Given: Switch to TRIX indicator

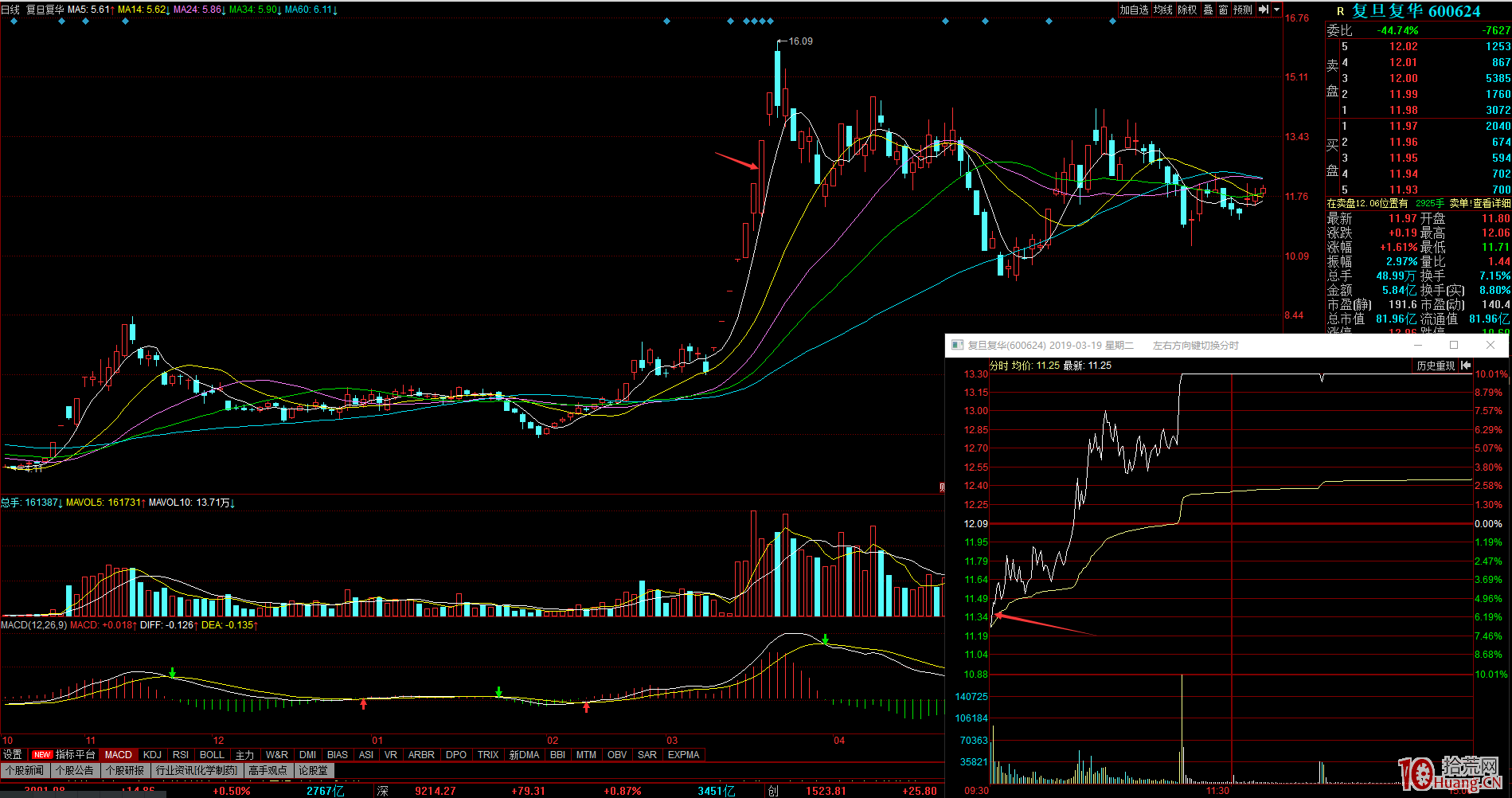Looking at the screenshot, I should pos(488,754).
